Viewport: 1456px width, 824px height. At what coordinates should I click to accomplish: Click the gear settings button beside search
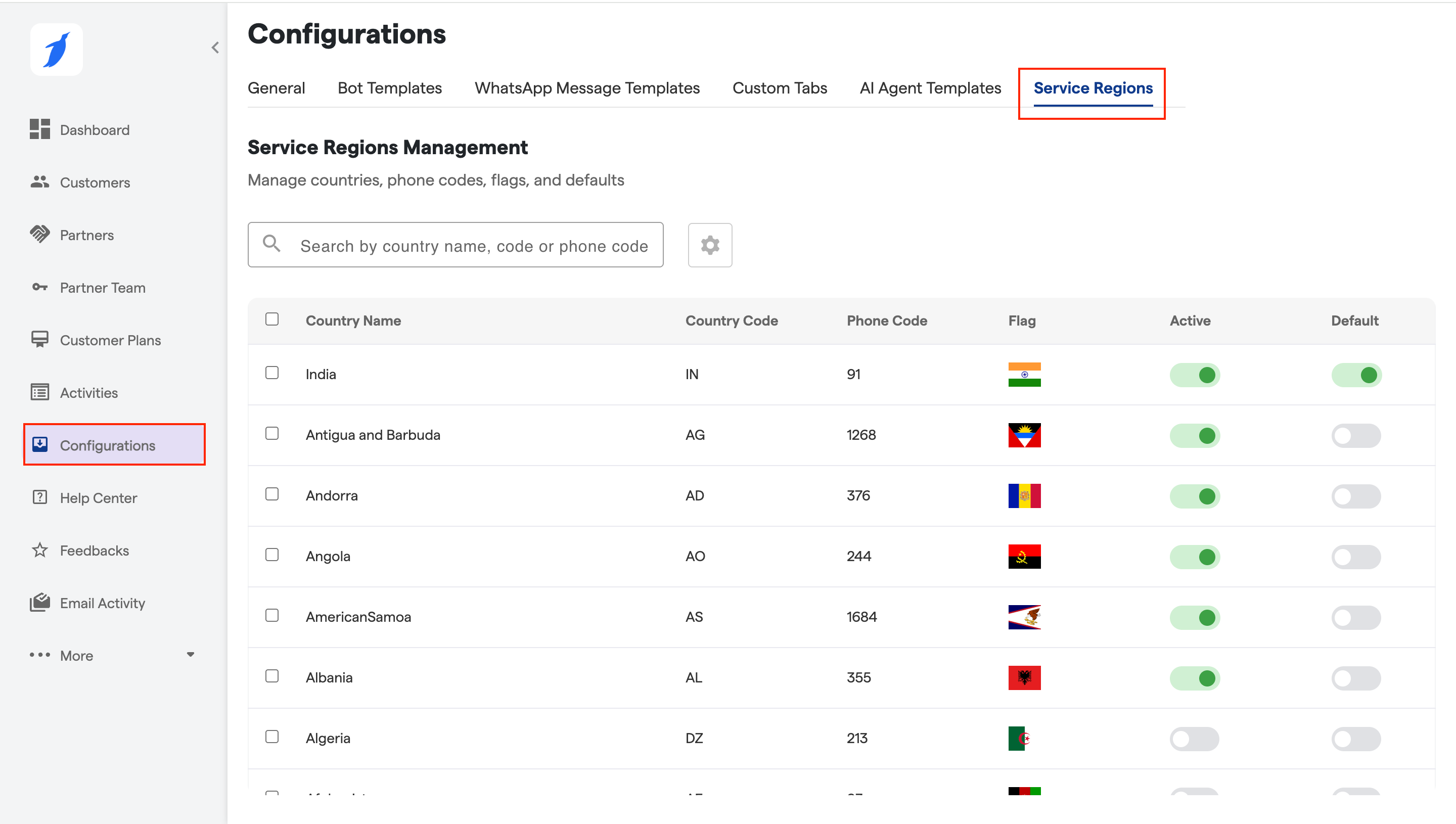coord(710,245)
